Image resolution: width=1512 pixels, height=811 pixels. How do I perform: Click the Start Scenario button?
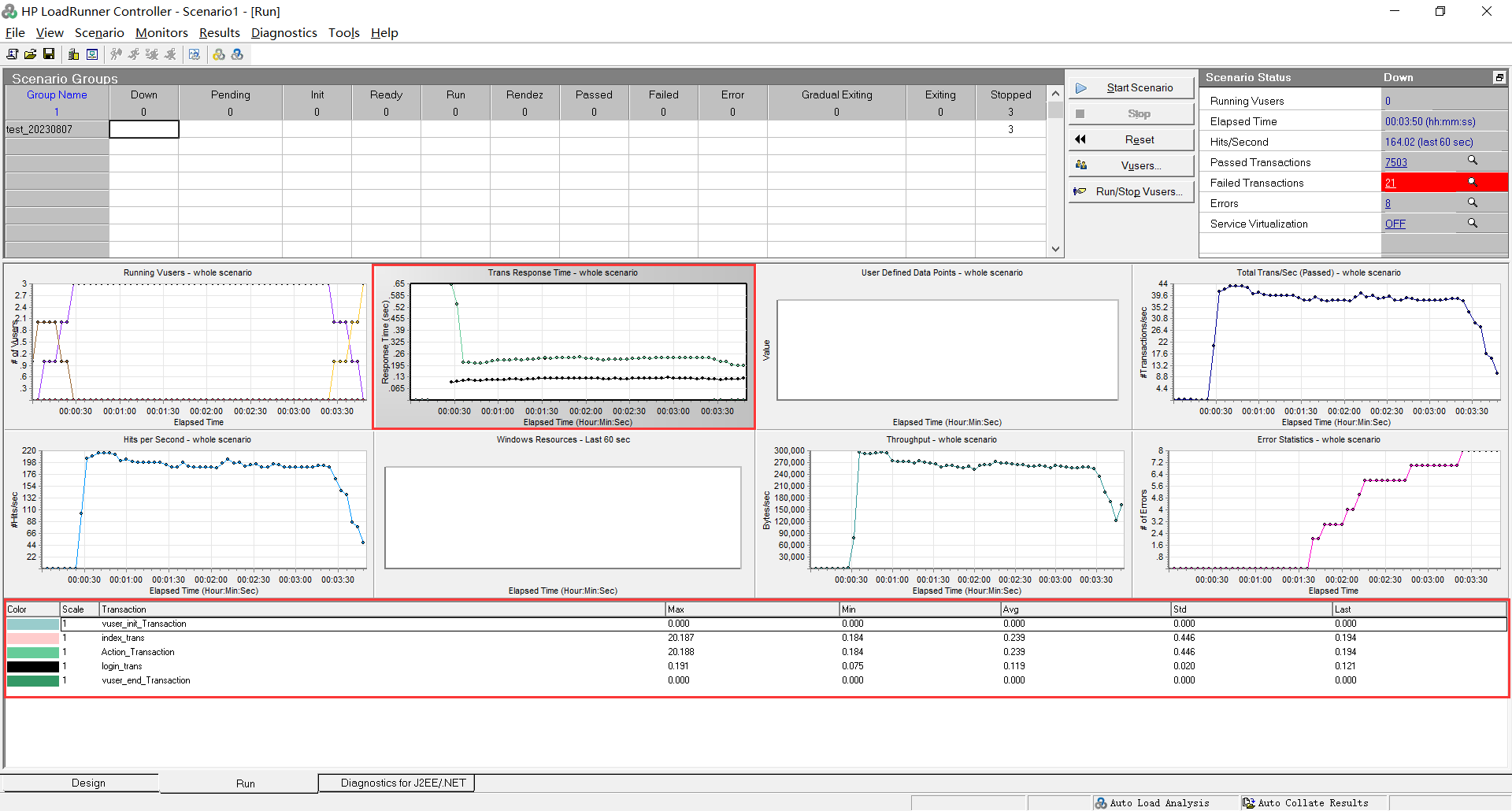pos(1131,87)
